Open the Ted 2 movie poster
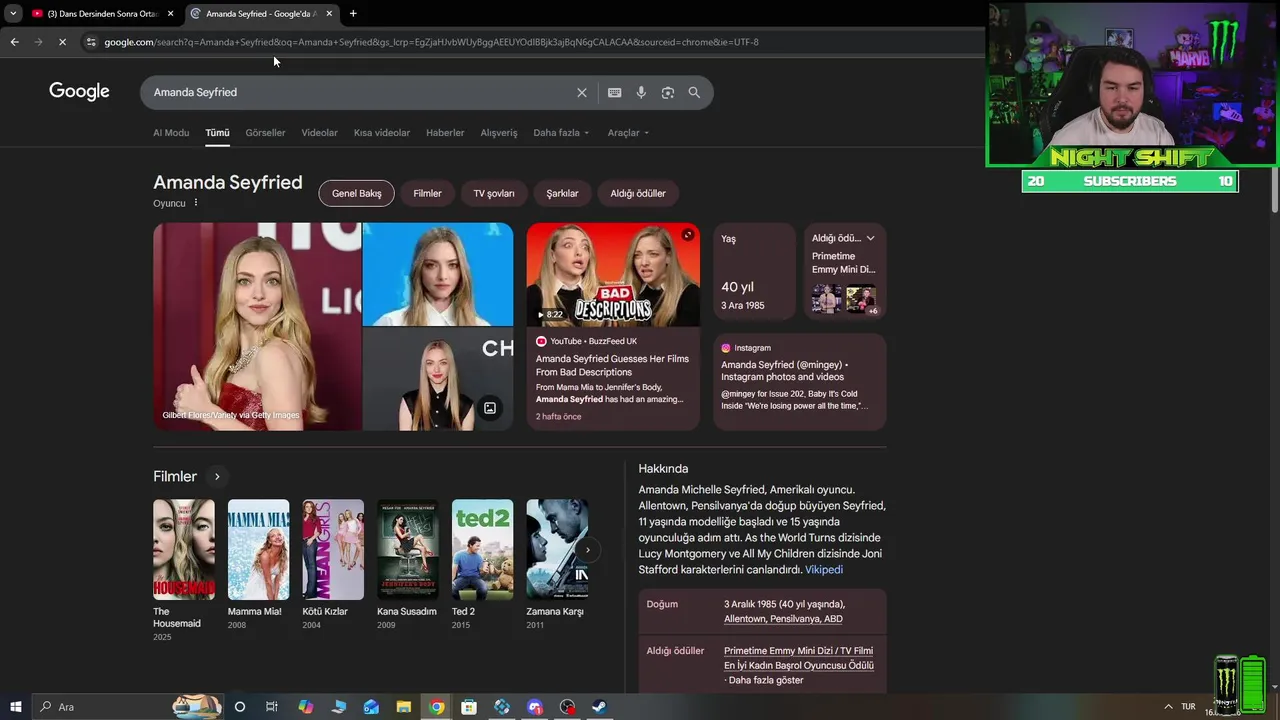 tap(482, 549)
